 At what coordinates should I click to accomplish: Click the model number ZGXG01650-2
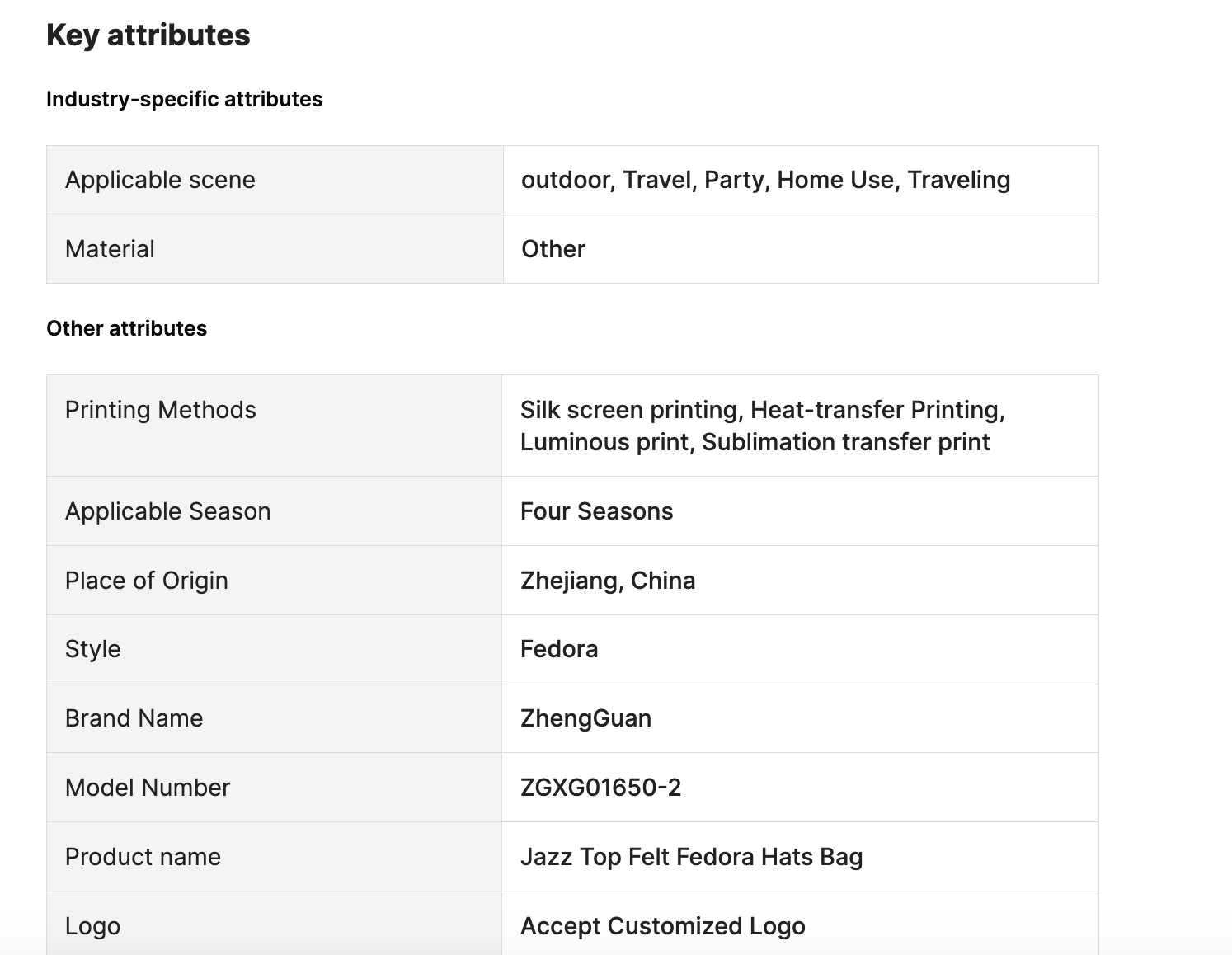(601, 788)
